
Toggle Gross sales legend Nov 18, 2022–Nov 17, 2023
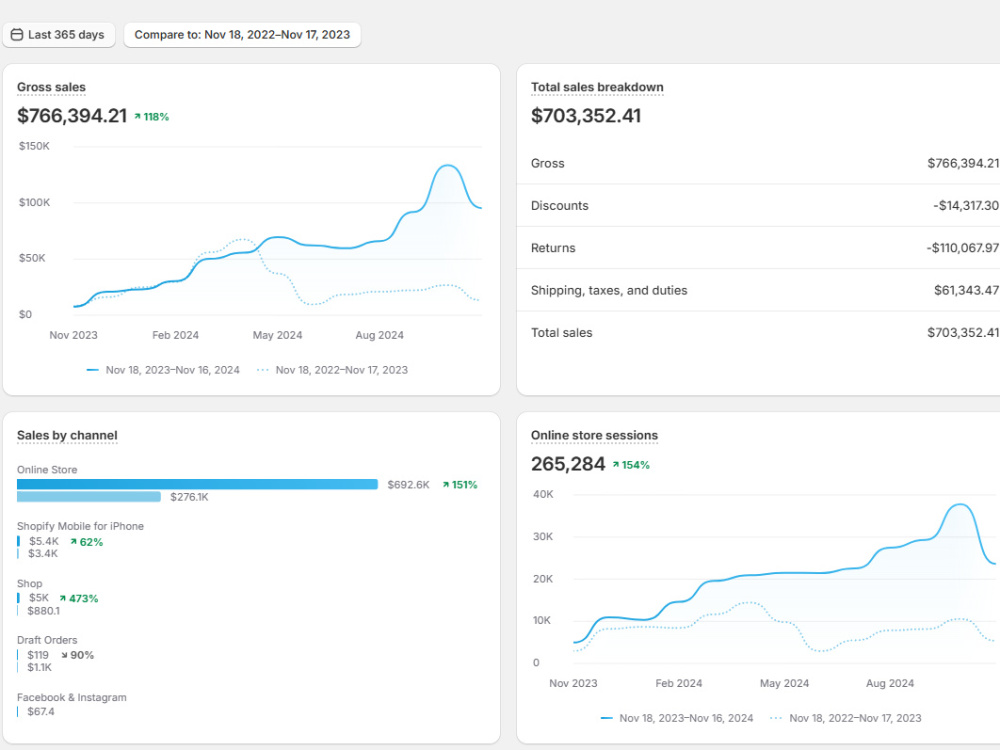pyautogui.click(x=332, y=370)
